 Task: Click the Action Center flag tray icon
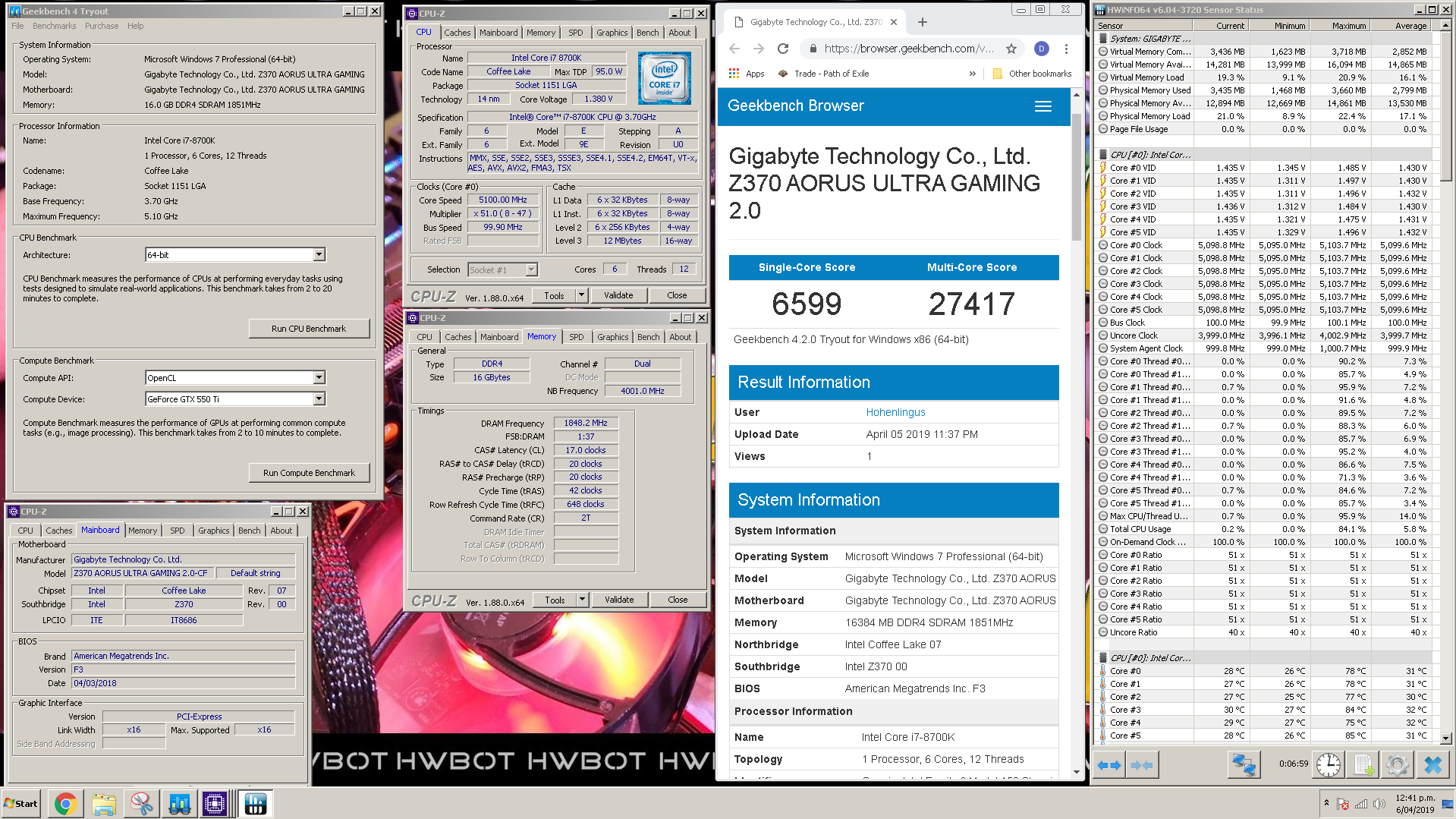click(x=1342, y=804)
